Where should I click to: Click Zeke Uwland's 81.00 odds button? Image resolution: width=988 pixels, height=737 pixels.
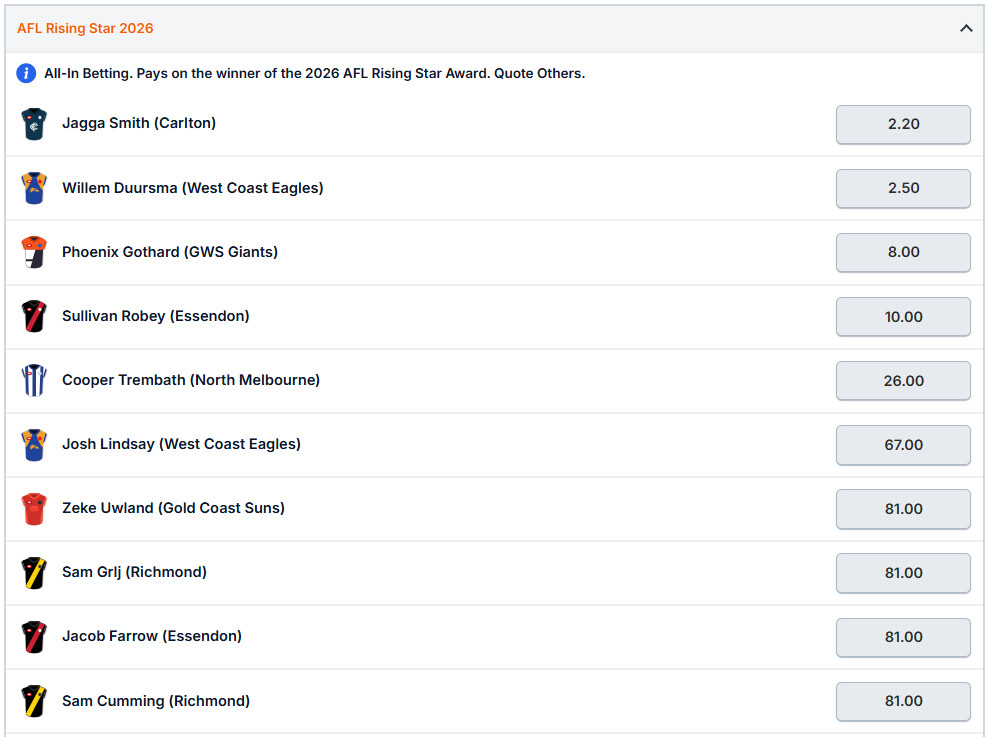(903, 509)
